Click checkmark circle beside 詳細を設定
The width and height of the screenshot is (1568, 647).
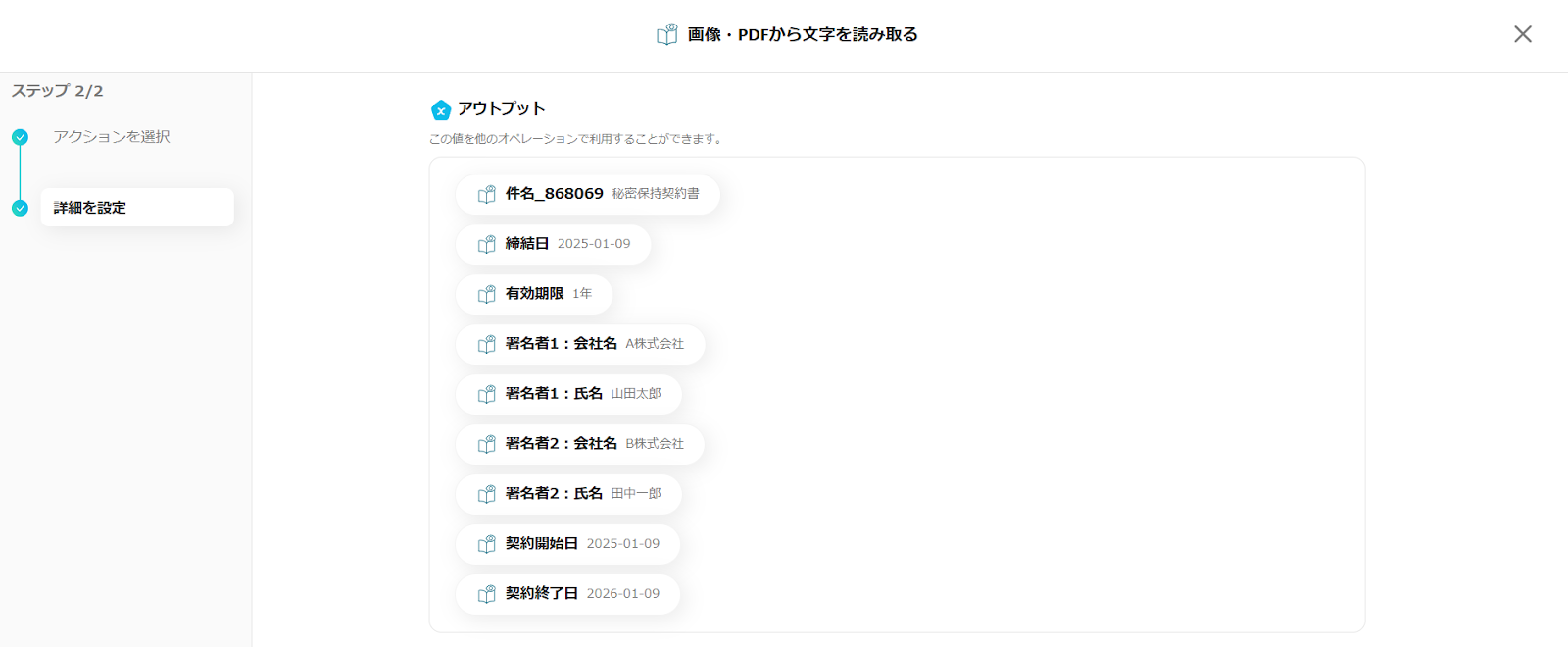click(x=20, y=208)
